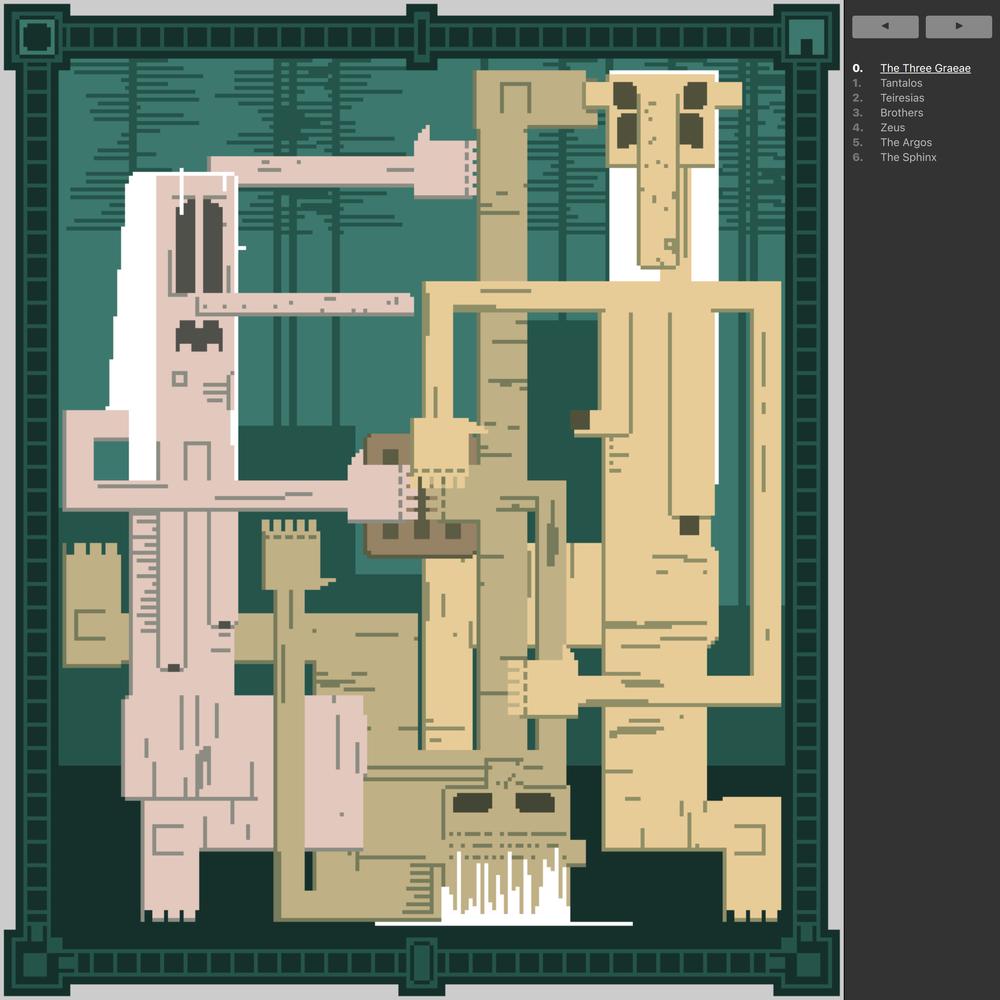The width and height of the screenshot is (1000, 1000).
Task: Open the Teiresias entry
Action: point(902,98)
